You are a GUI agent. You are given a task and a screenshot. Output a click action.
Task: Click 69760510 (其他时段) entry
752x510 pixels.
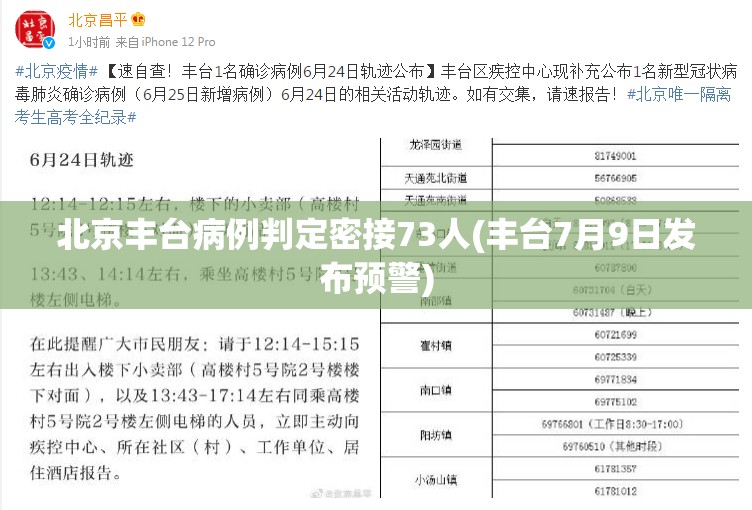(612, 446)
